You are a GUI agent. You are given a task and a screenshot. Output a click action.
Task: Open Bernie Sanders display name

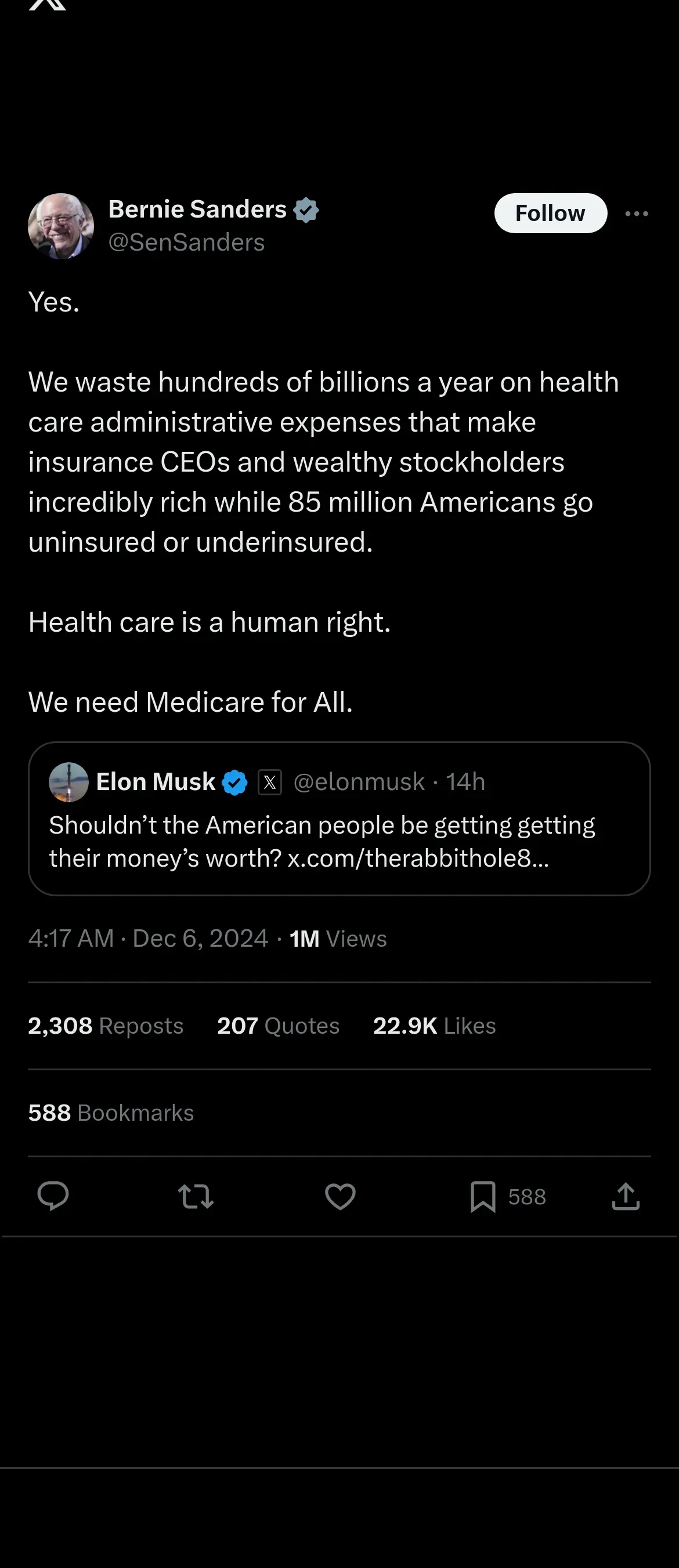point(197,209)
